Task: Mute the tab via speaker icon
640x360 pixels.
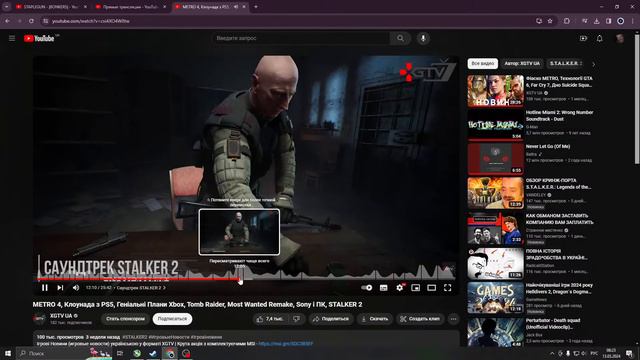Action: pos(236,7)
